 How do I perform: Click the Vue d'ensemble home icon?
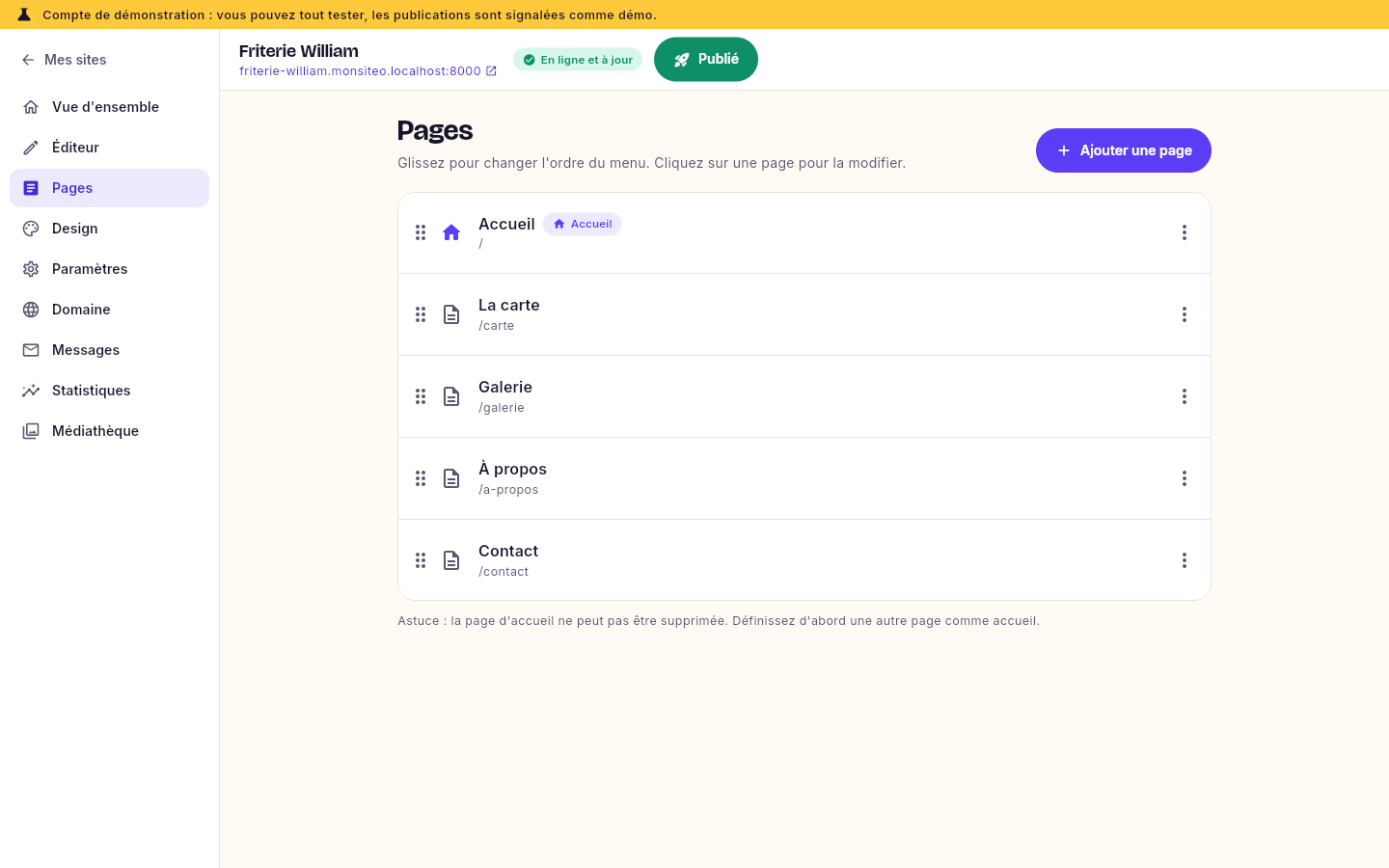click(31, 107)
